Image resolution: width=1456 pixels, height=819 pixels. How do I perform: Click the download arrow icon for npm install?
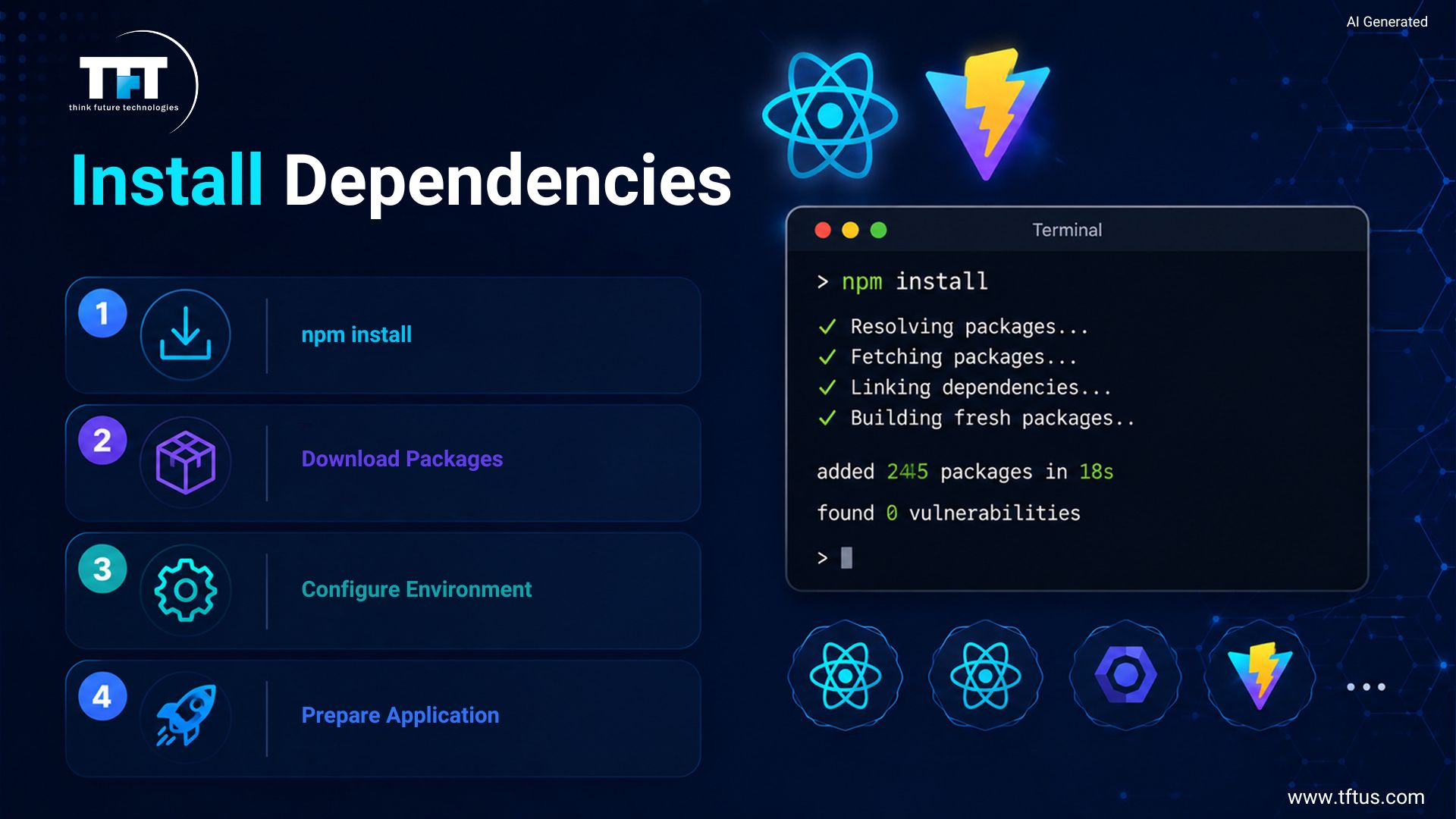point(185,334)
